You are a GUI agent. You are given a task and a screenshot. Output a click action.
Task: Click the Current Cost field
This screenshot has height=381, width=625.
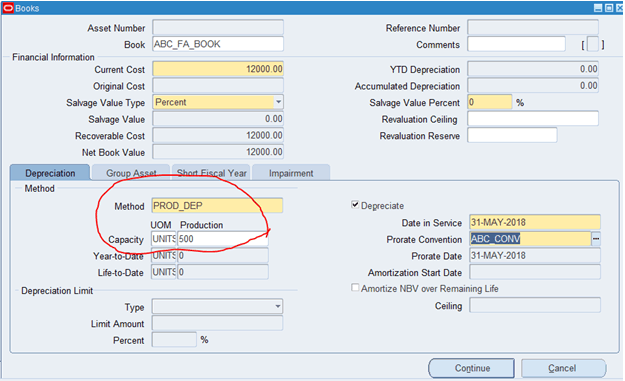click(218, 69)
